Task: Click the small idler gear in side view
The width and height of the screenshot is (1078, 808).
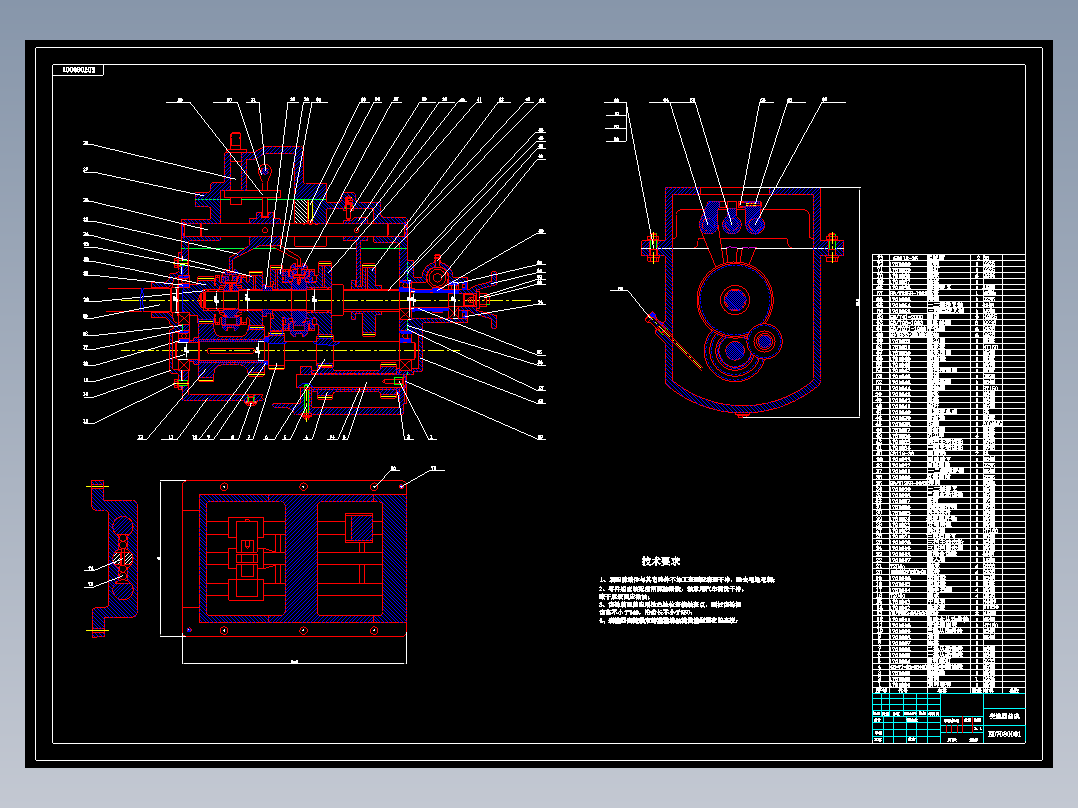Action: coord(764,341)
